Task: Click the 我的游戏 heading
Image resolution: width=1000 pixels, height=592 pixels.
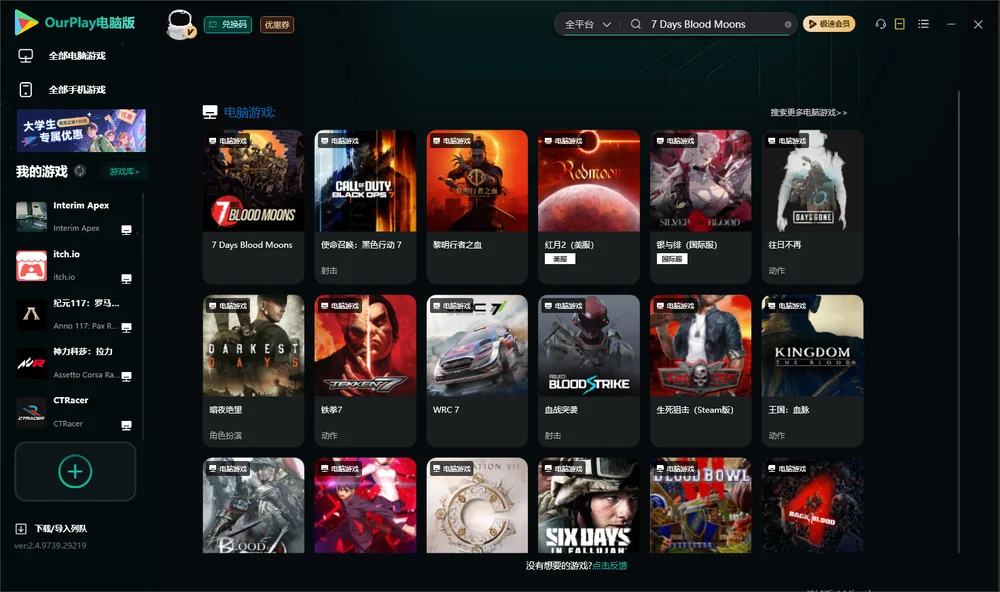Action: tap(41, 172)
